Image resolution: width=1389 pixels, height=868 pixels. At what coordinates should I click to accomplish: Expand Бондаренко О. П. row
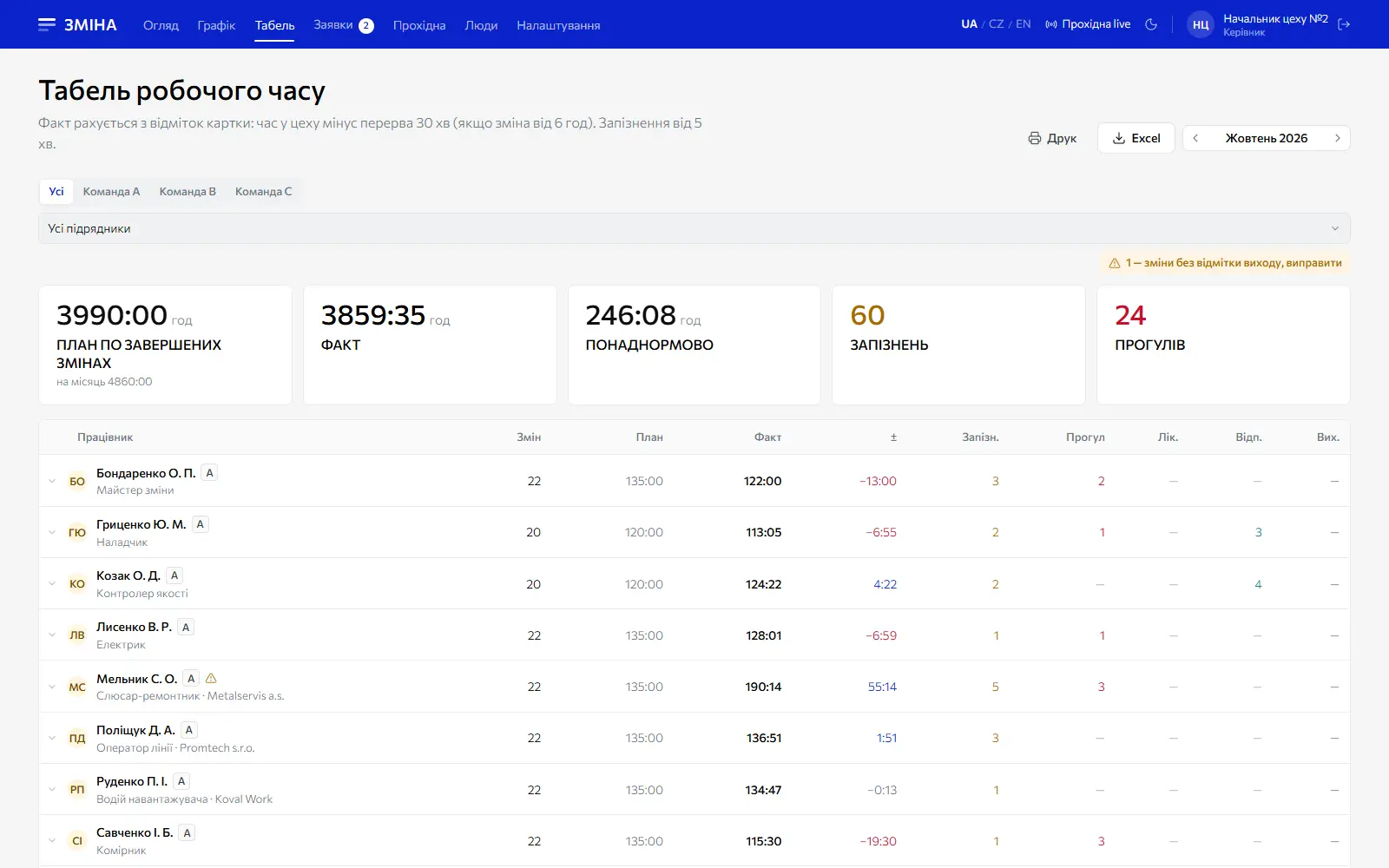(x=52, y=481)
